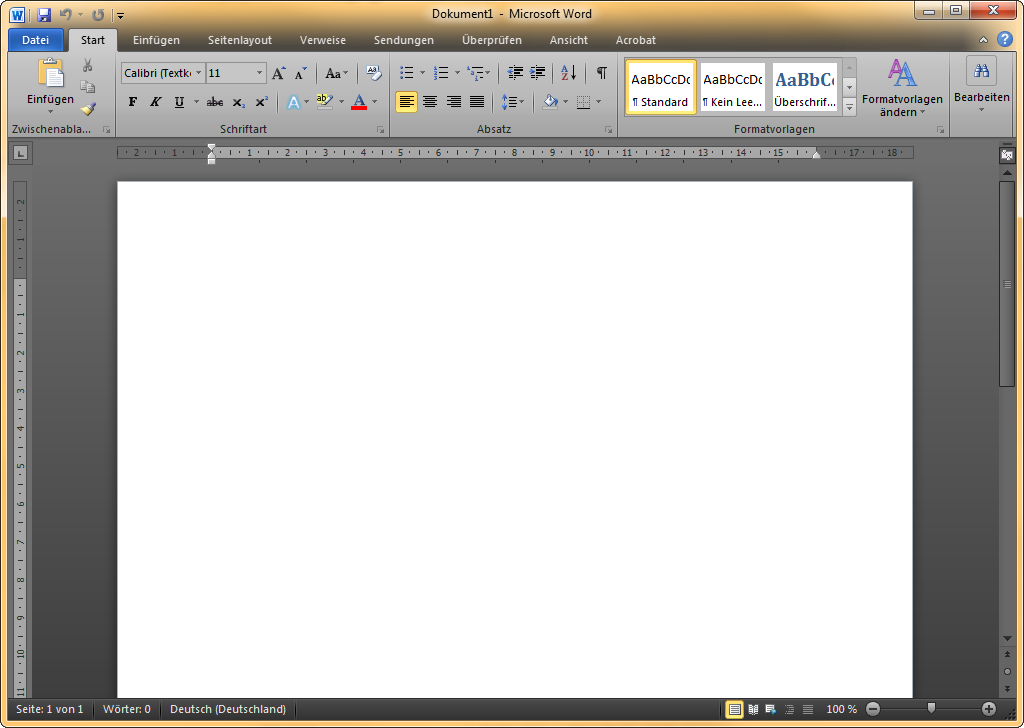The width and height of the screenshot is (1024, 728).
Task: Click the Formatvorlagen ändern button
Action: 902,88
